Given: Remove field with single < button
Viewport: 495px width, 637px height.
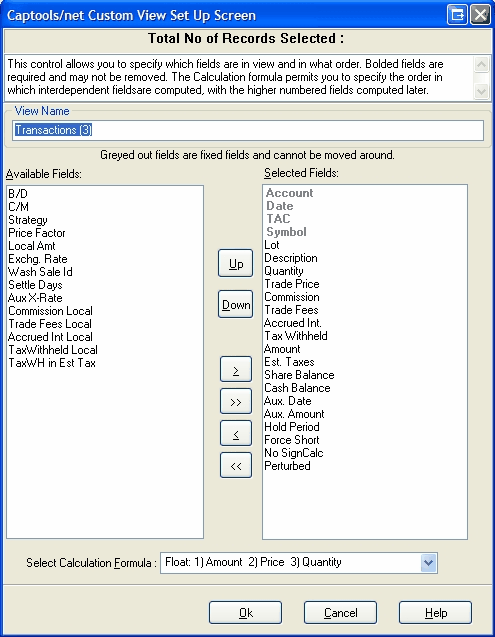Looking at the screenshot, I should (x=236, y=433).
